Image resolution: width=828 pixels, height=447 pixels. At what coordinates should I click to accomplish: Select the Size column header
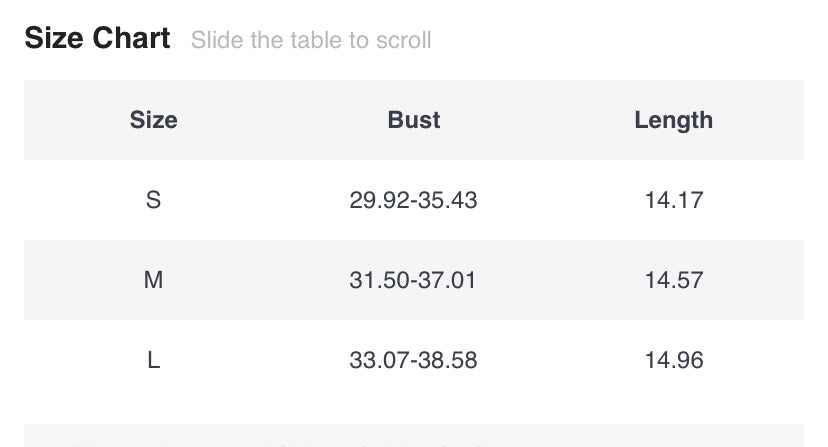[153, 120]
